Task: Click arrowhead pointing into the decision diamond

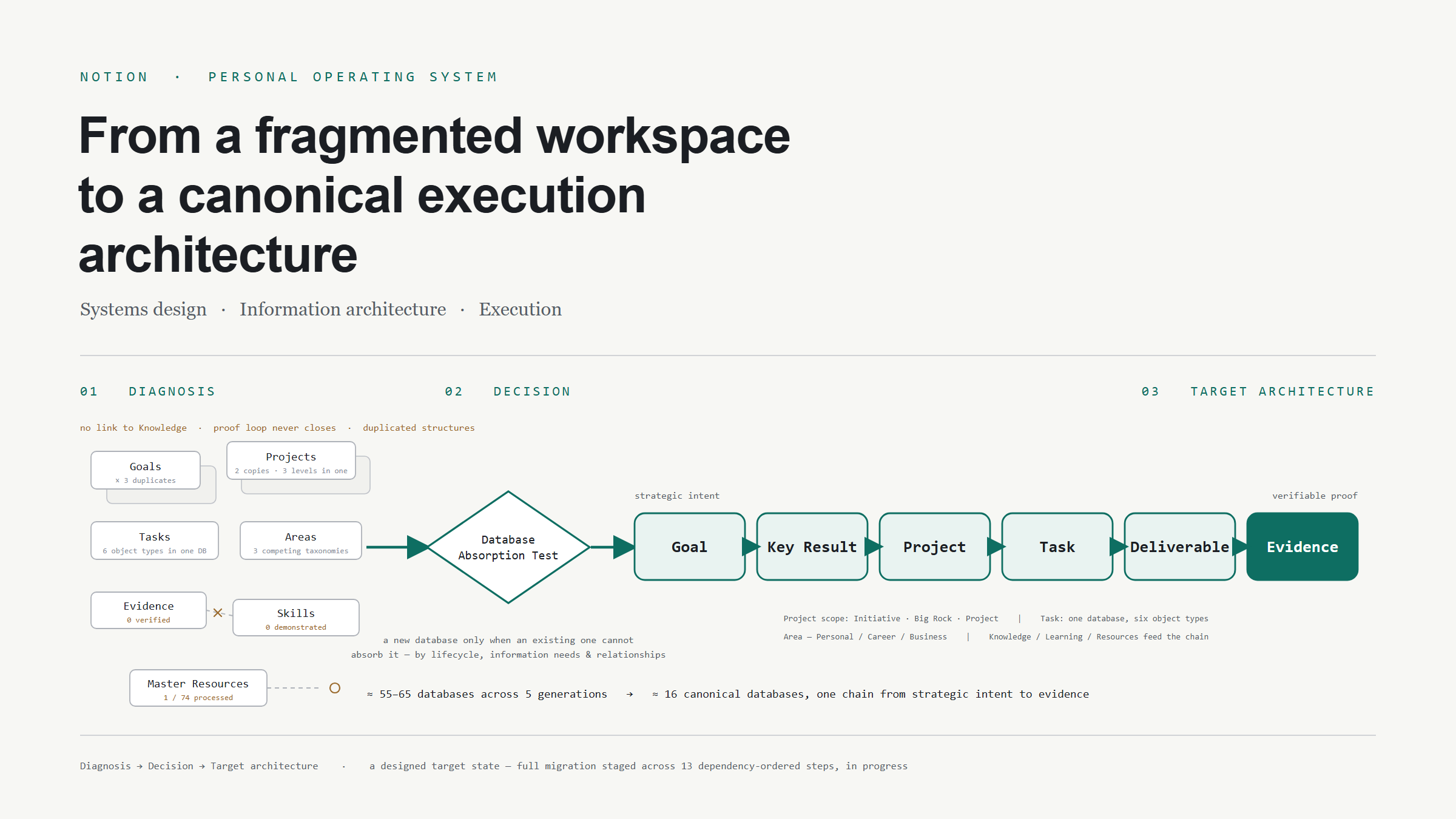Action: point(418,547)
